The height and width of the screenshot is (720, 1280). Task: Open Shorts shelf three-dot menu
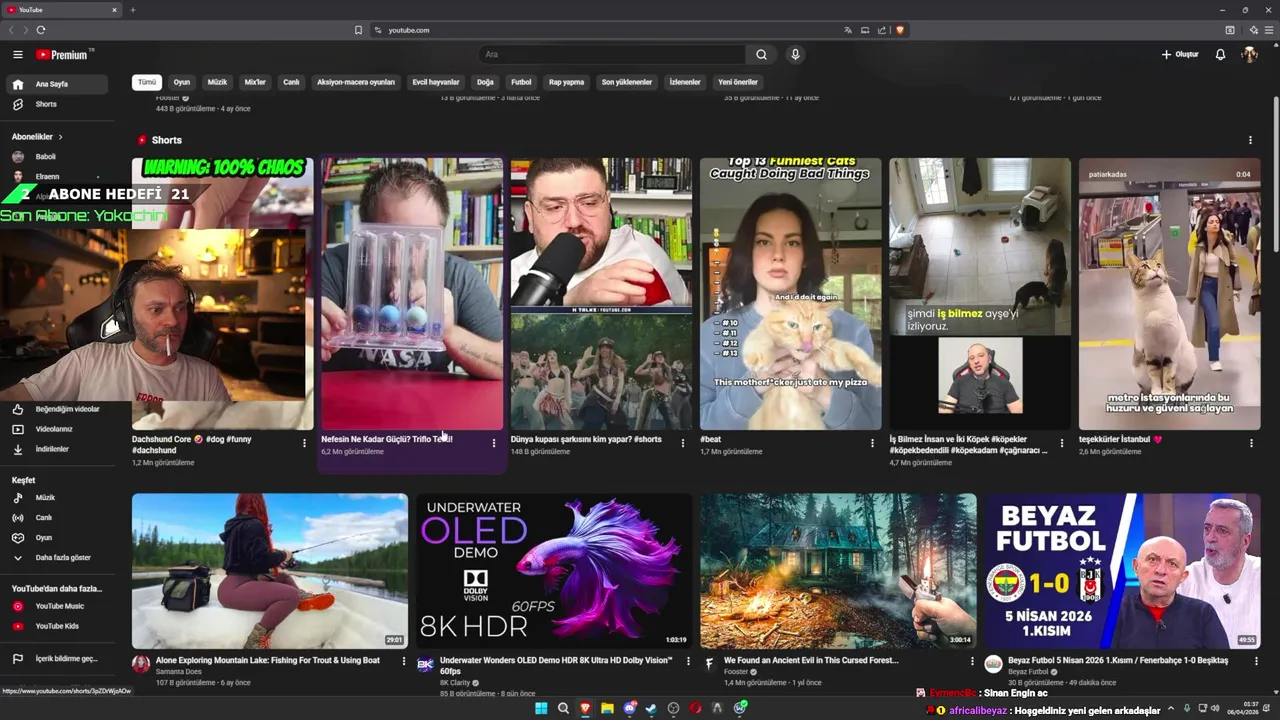click(1250, 140)
